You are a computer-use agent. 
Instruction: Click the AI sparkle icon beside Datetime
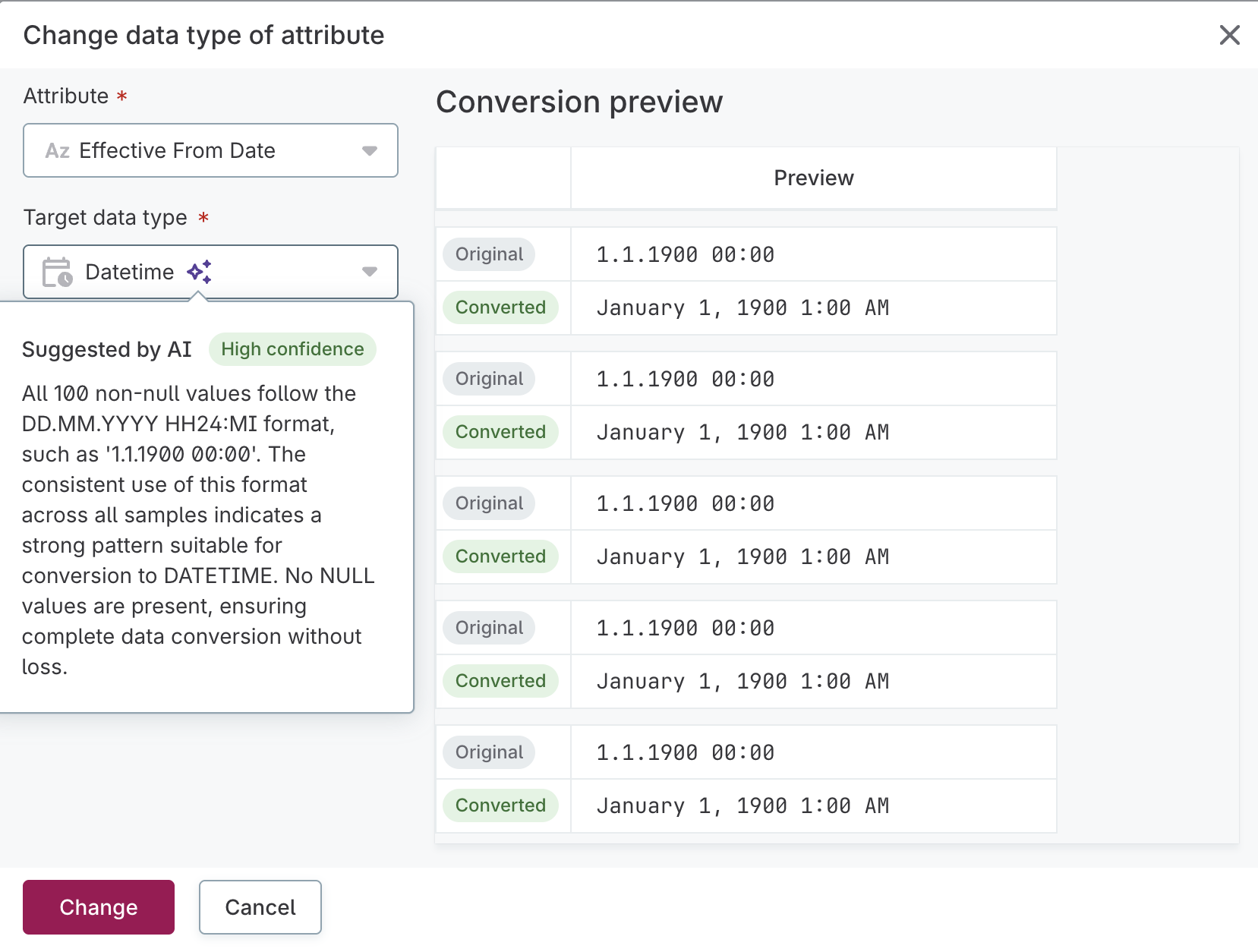pyautogui.click(x=199, y=272)
